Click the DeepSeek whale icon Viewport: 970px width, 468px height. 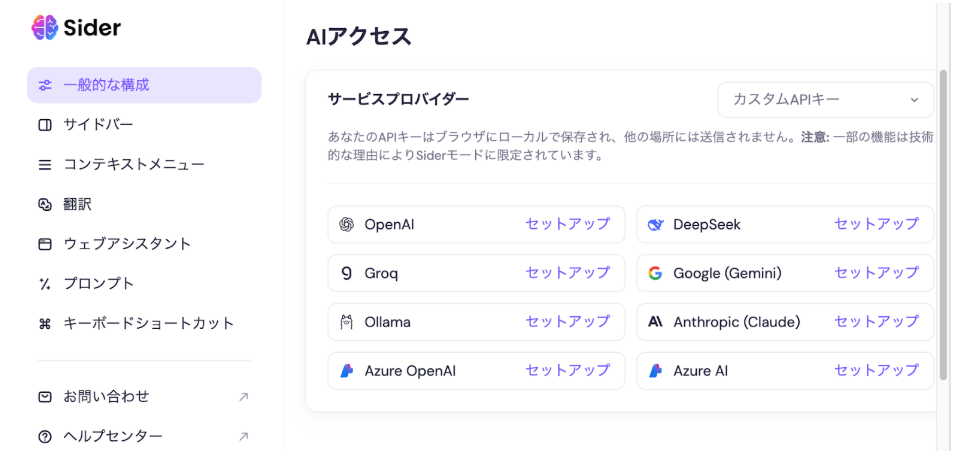pyautogui.click(x=656, y=224)
